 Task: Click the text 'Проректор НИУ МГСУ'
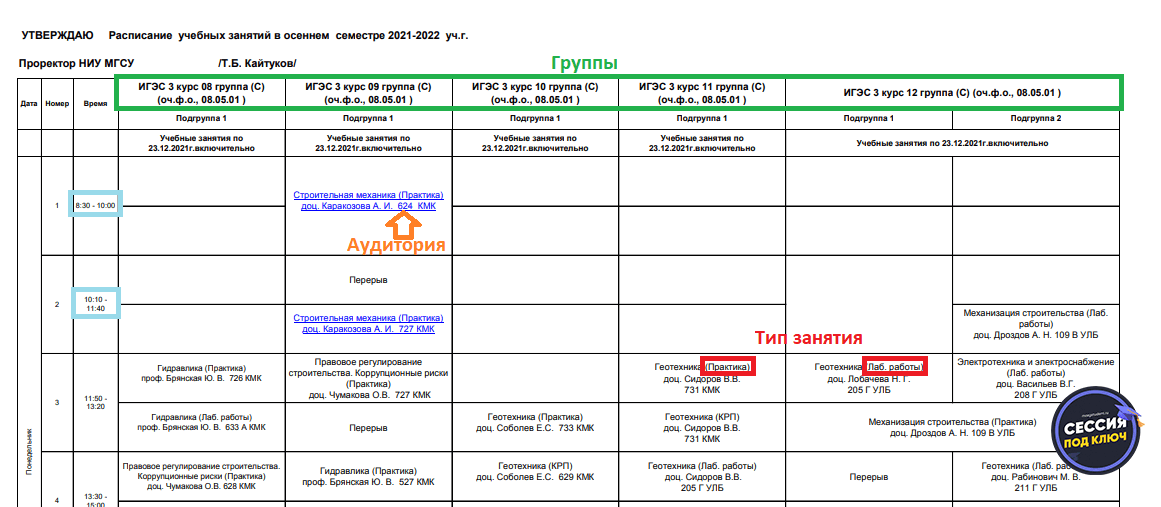click(x=77, y=64)
